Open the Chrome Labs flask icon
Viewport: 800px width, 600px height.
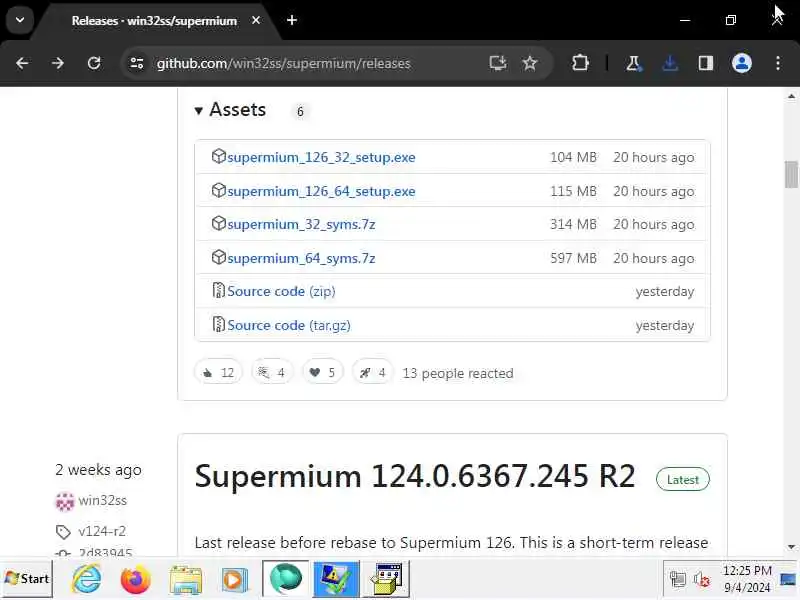[634, 63]
